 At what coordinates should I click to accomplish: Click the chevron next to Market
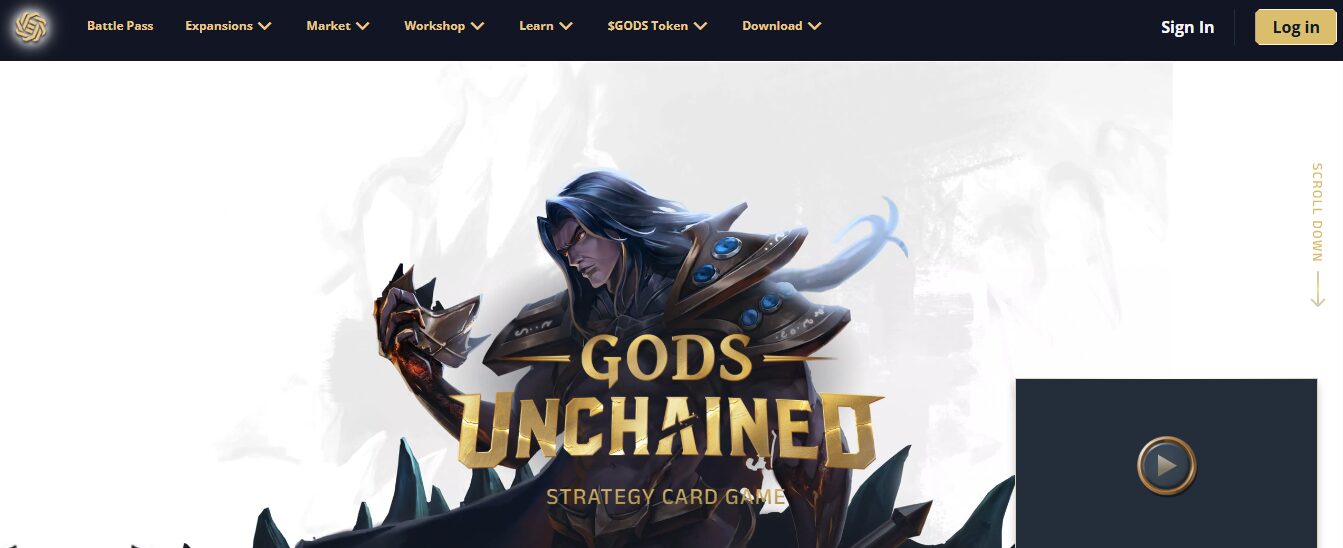(362, 26)
